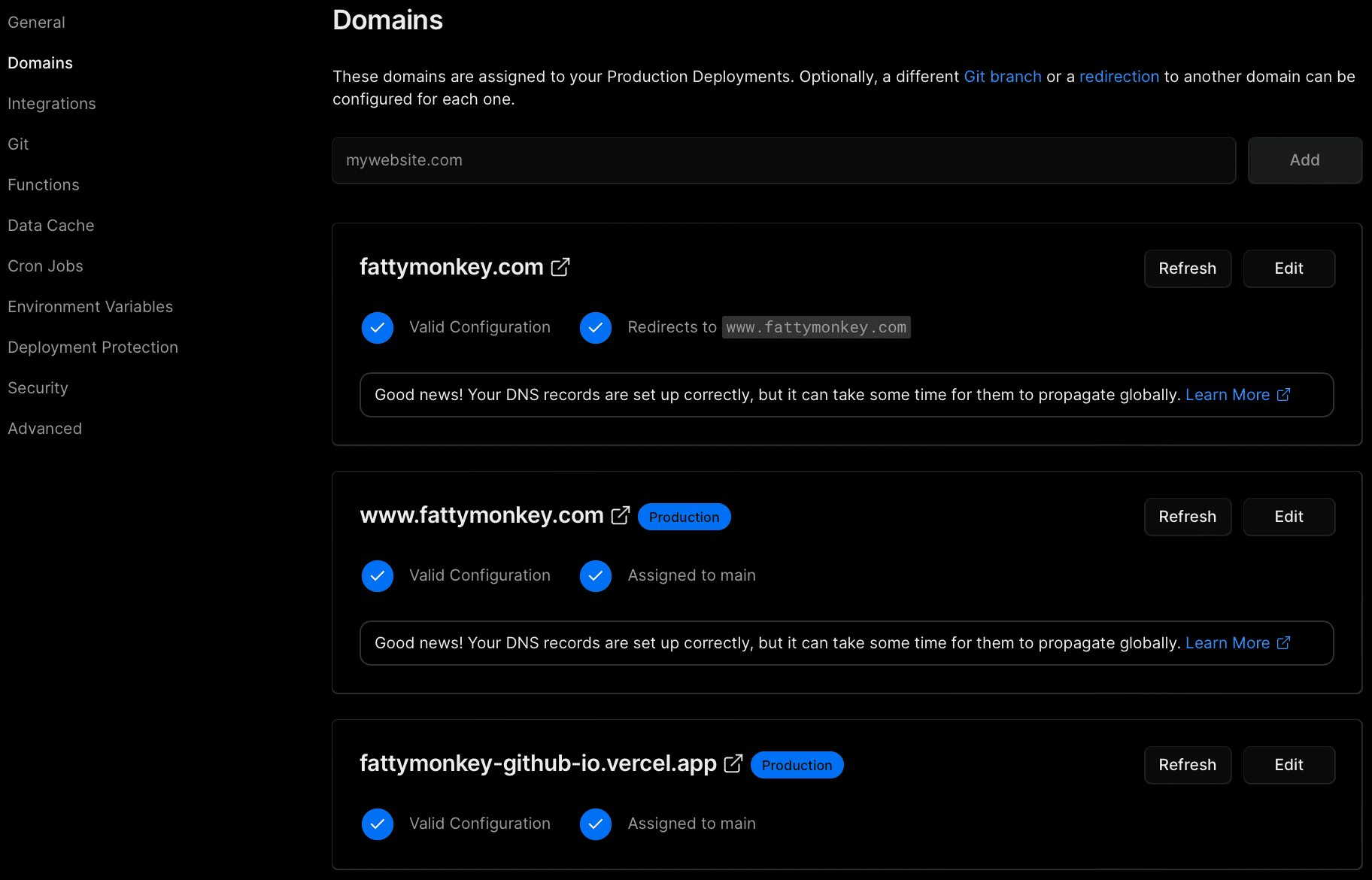Click Valid Configuration checkmark for vercel.app domain
This screenshot has height=880, width=1372.
point(378,824)
